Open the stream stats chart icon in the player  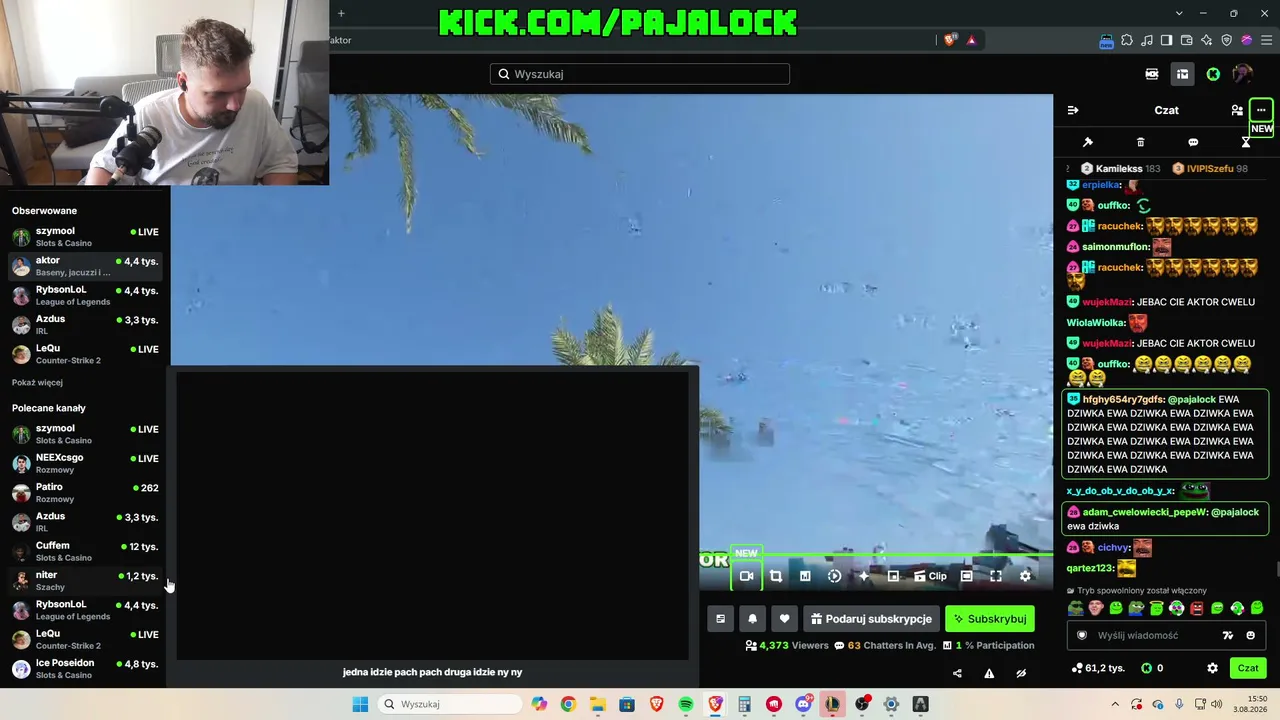805,576
